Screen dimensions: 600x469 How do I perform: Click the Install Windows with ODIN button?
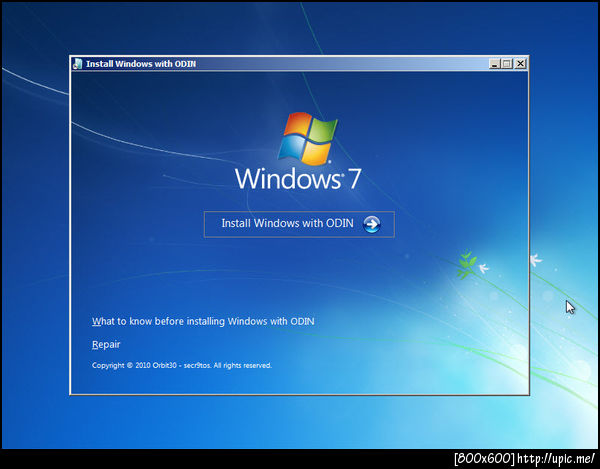point(299,224)
